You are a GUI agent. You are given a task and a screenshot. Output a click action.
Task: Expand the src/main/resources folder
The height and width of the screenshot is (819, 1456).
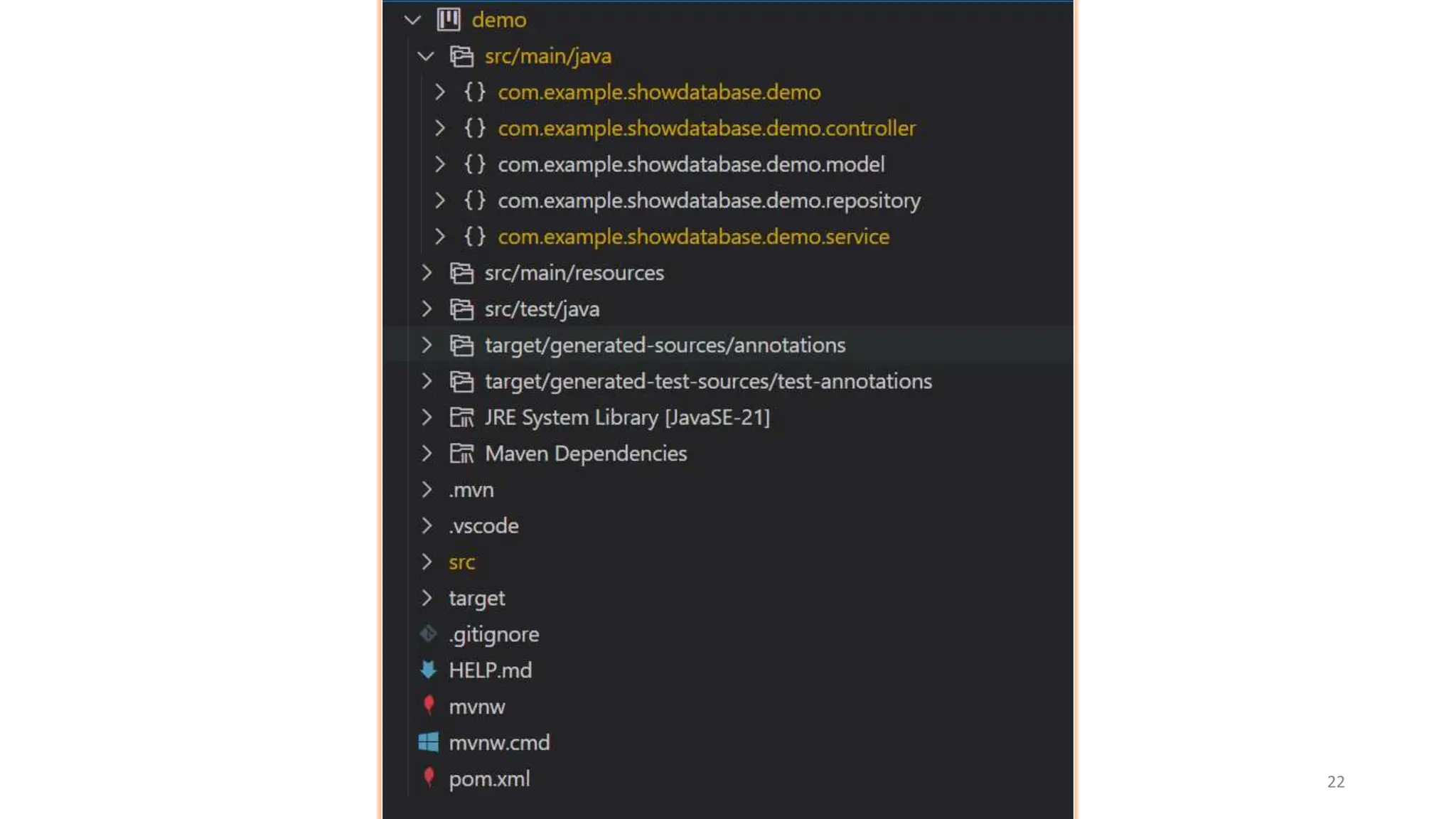pos(426,273)
